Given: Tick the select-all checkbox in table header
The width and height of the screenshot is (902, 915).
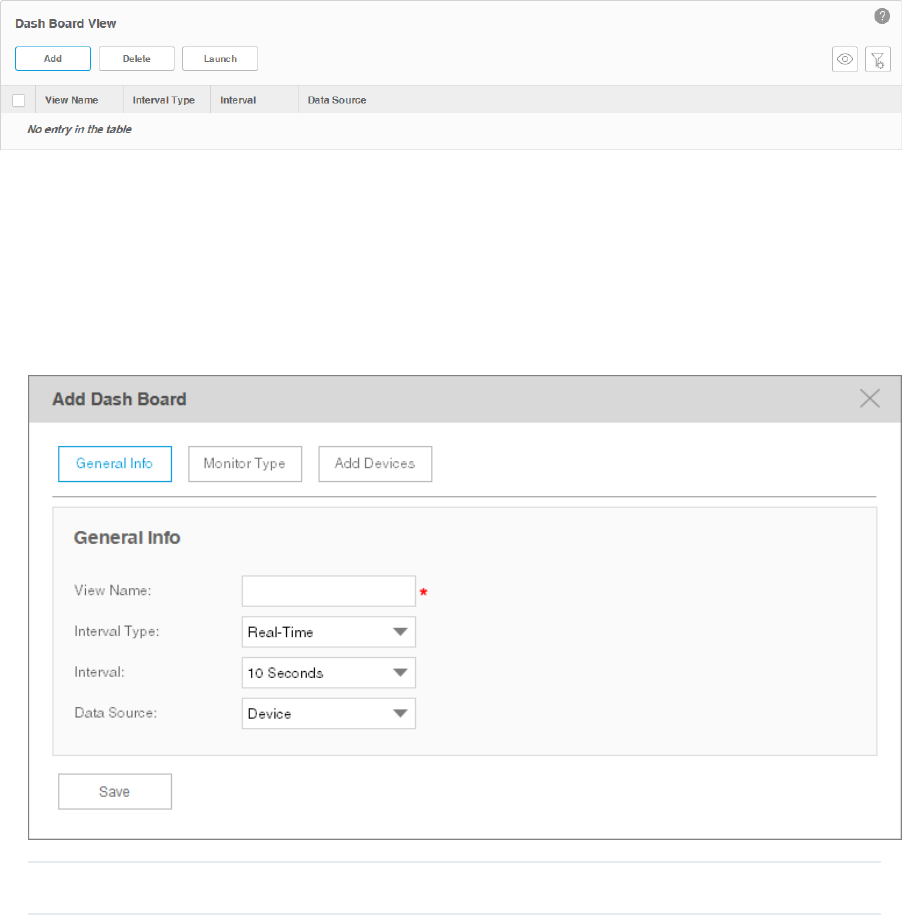Looking at the screenshot, I should (x=19, y=100).
